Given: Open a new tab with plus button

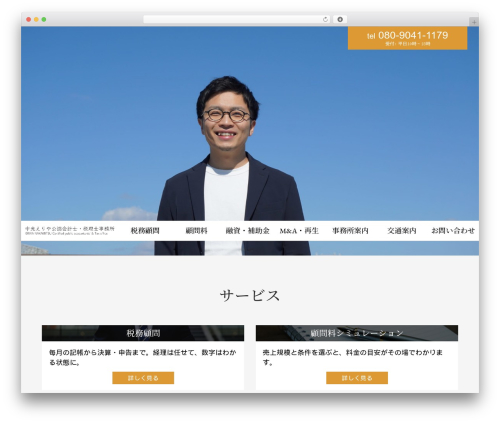Looking at the screenshot, I should [x=474, y=22].
